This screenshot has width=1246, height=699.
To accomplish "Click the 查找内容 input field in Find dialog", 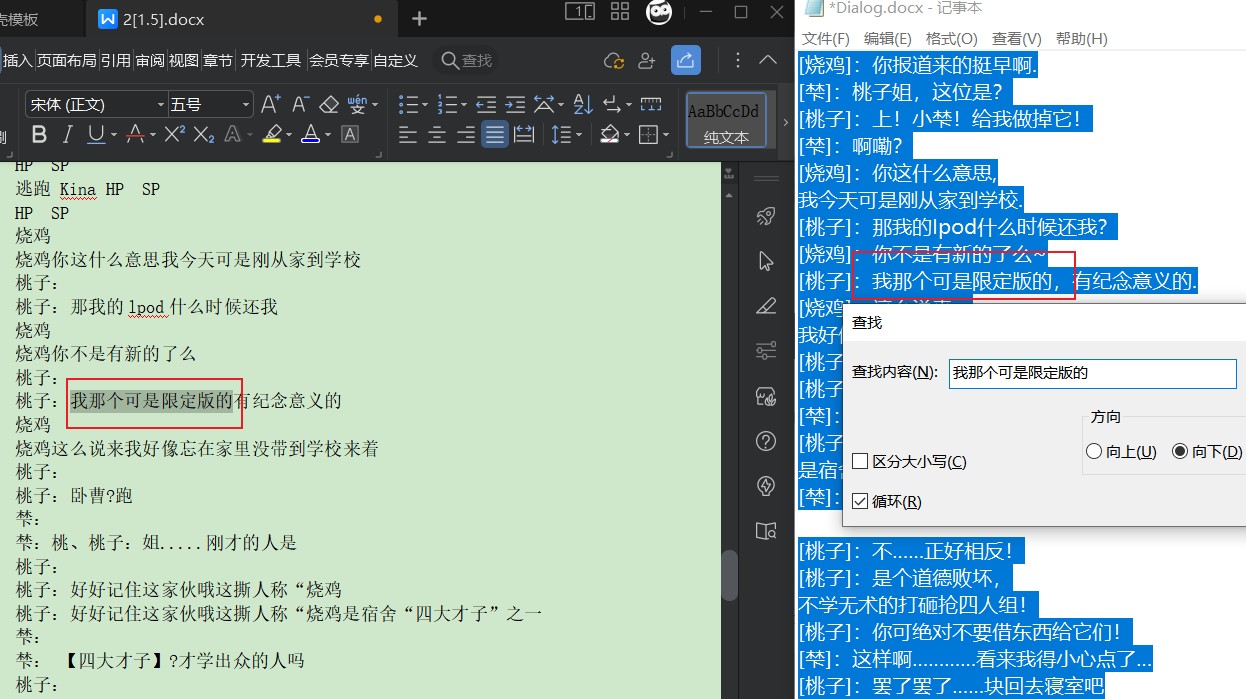I will click(x=1092, y=373).
